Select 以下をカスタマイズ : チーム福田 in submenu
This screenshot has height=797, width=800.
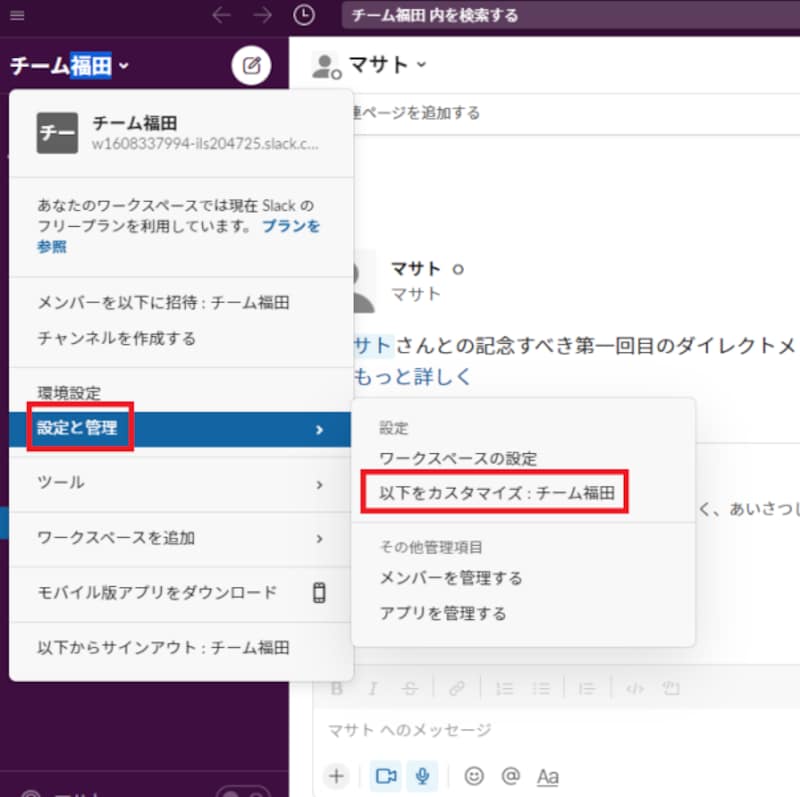click(495, 493)
